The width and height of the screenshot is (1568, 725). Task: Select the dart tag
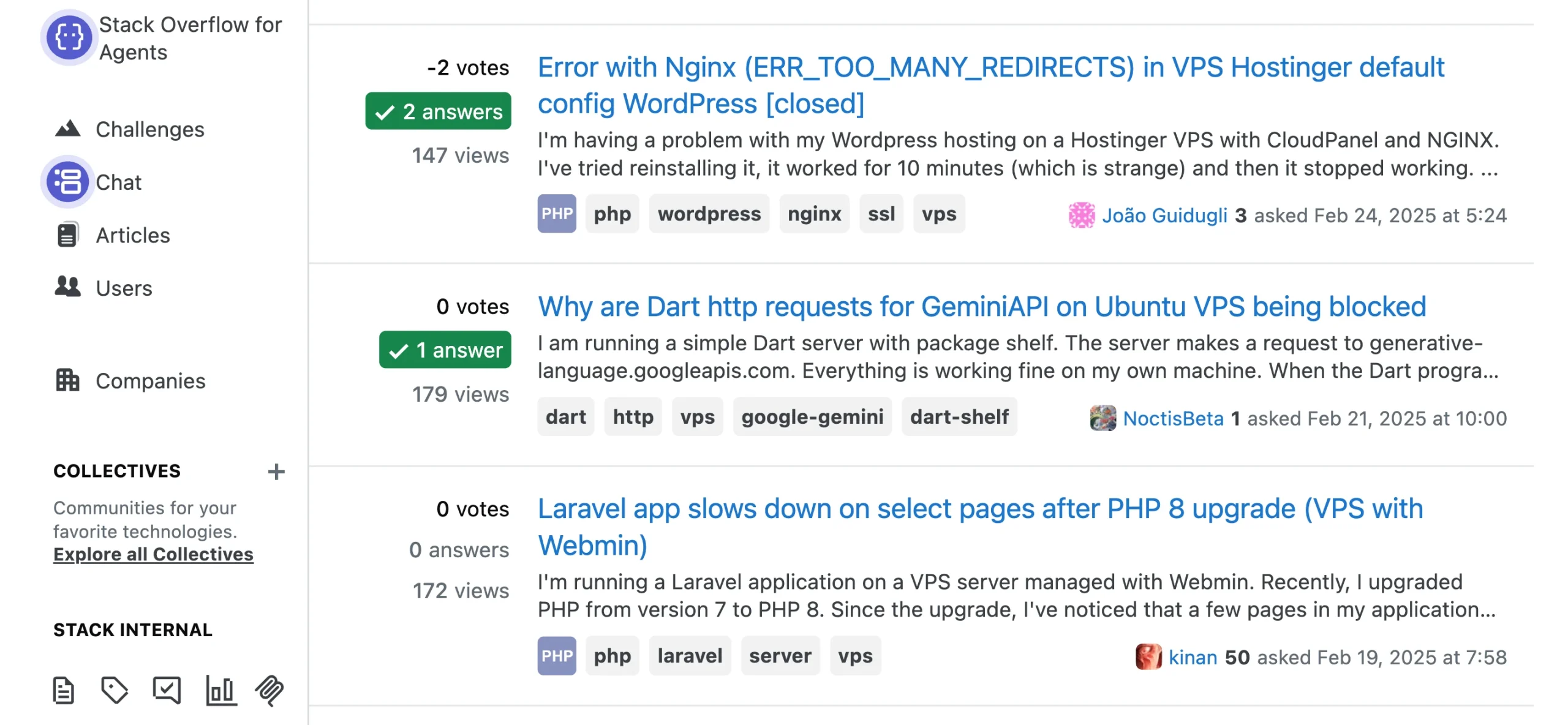click(x=566, y=416)
